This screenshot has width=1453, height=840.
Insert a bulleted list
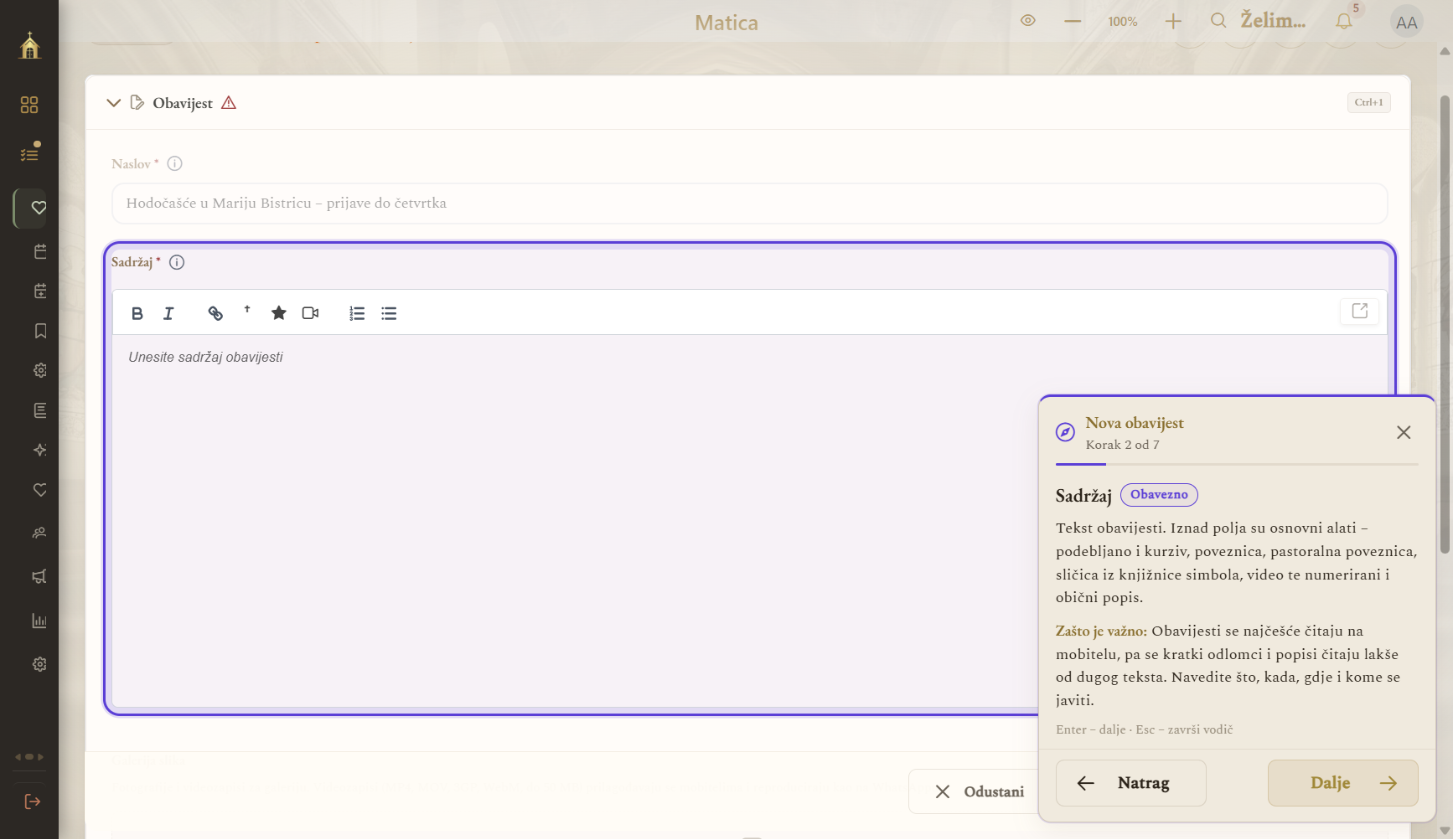tap(389, 313)
